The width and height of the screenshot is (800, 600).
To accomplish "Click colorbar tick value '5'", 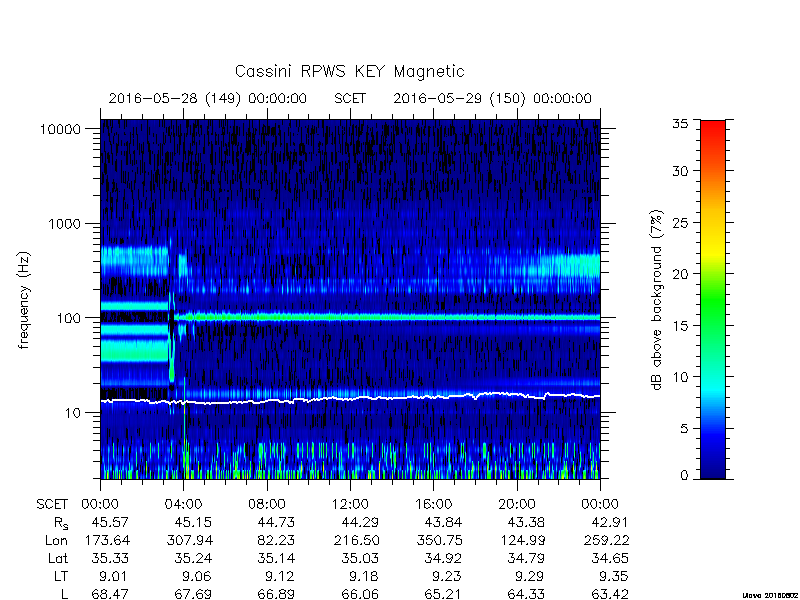I will point(684,429).
